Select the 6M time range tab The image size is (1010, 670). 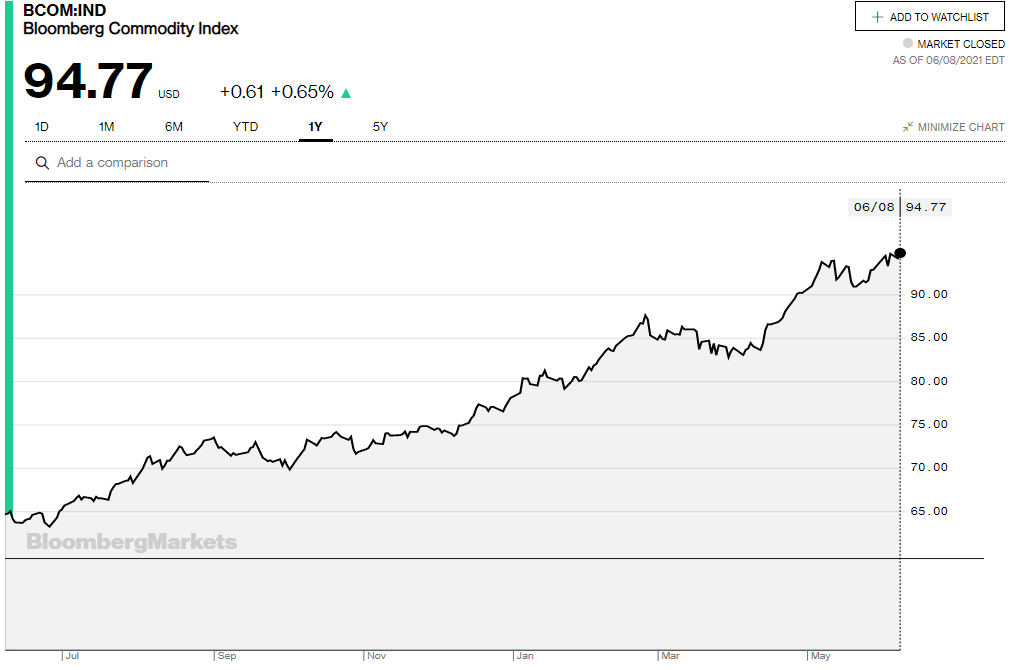click(174, 127)
